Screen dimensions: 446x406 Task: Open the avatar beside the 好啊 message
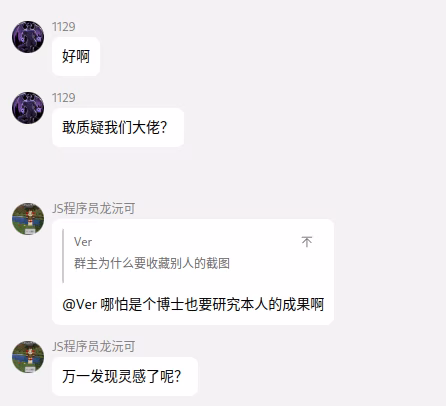[x=28, y=37]
